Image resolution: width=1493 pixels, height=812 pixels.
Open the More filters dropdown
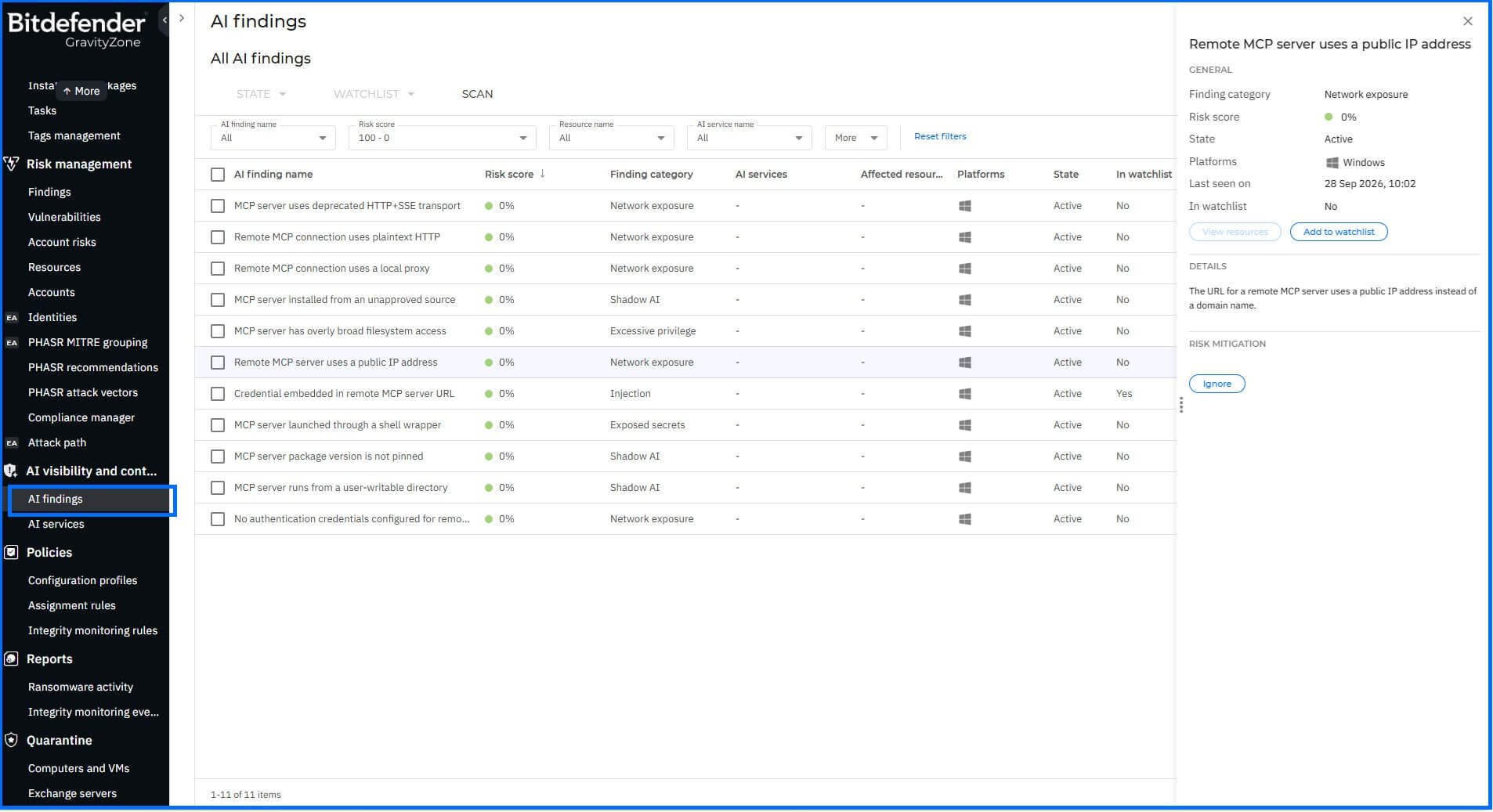pos(856,138)
